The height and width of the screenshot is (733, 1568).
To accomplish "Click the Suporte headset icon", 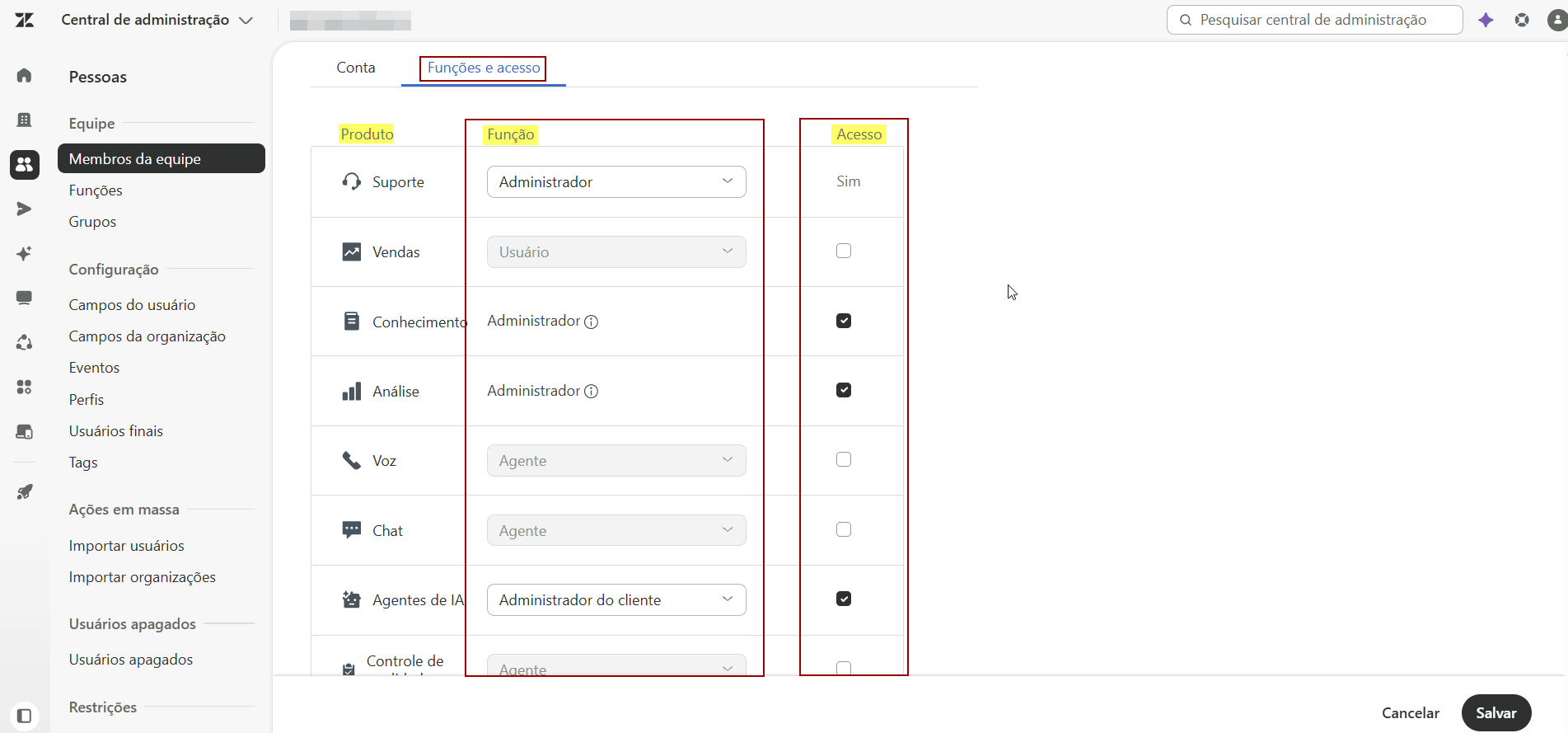I will [x=352, y=181].
